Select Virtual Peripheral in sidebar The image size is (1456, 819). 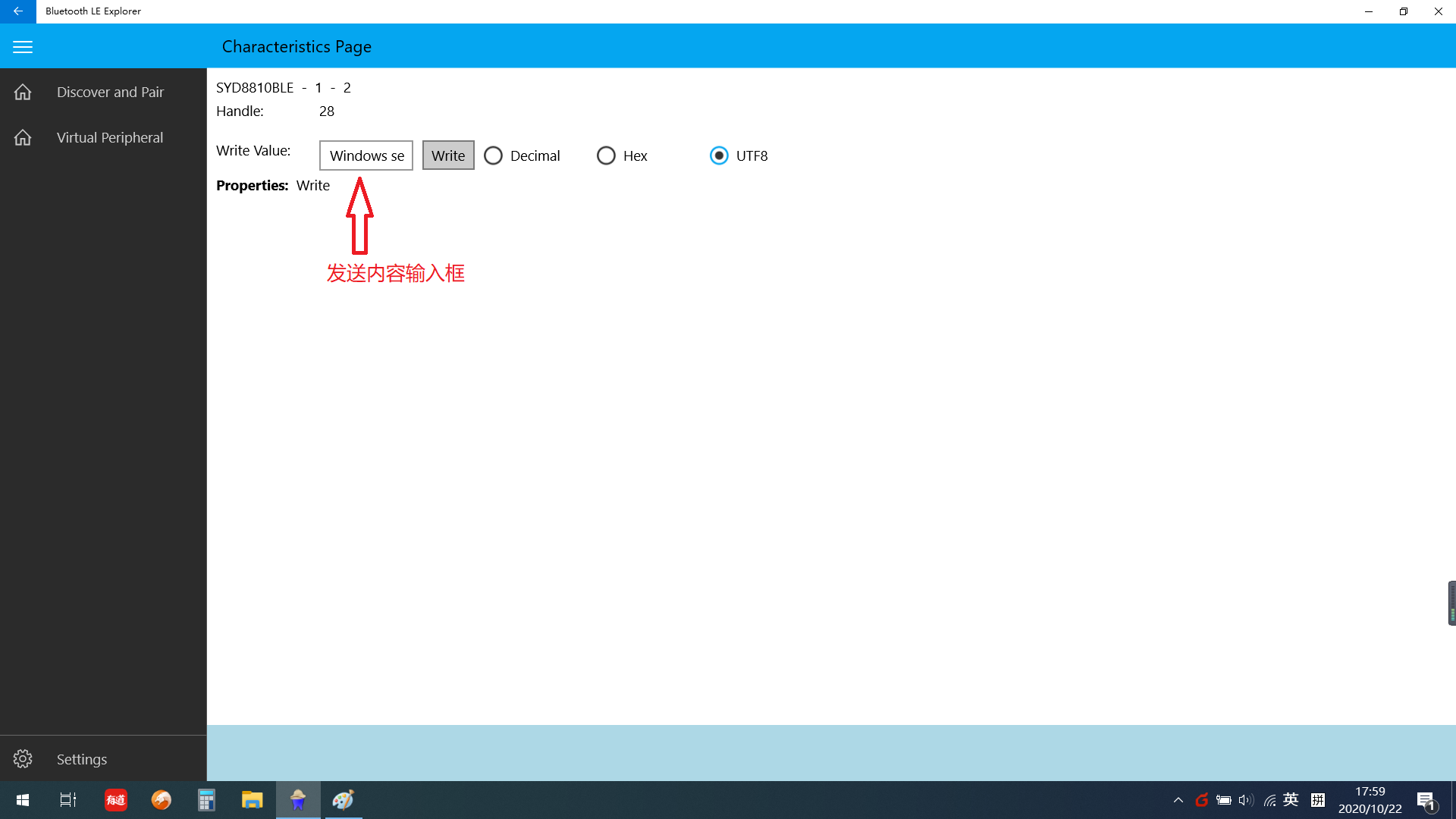(x=110, y=137)
